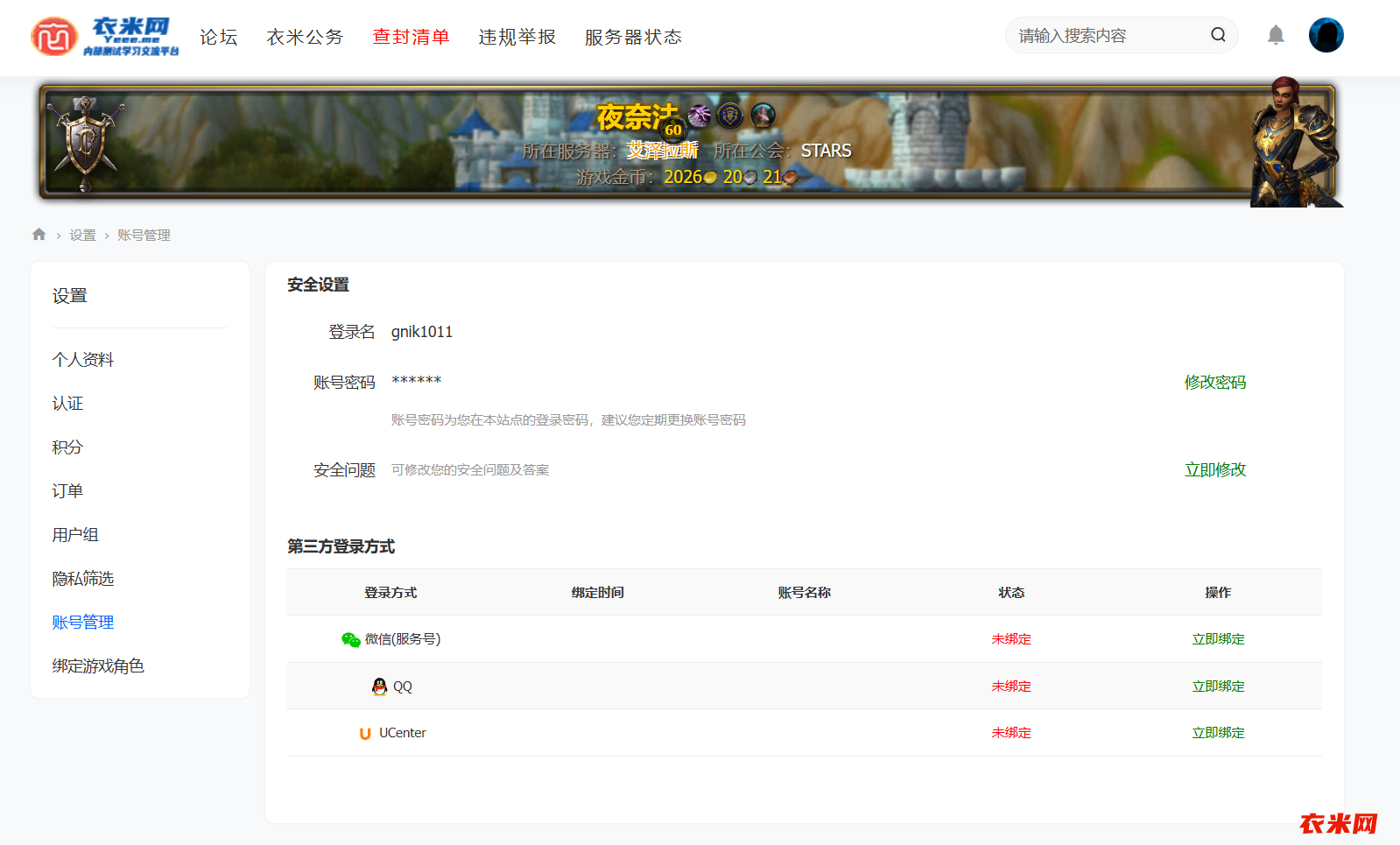The image size is (1400, 845).
Task: Click 立即修改 for 安全问题
Action: click(1215, 470)
